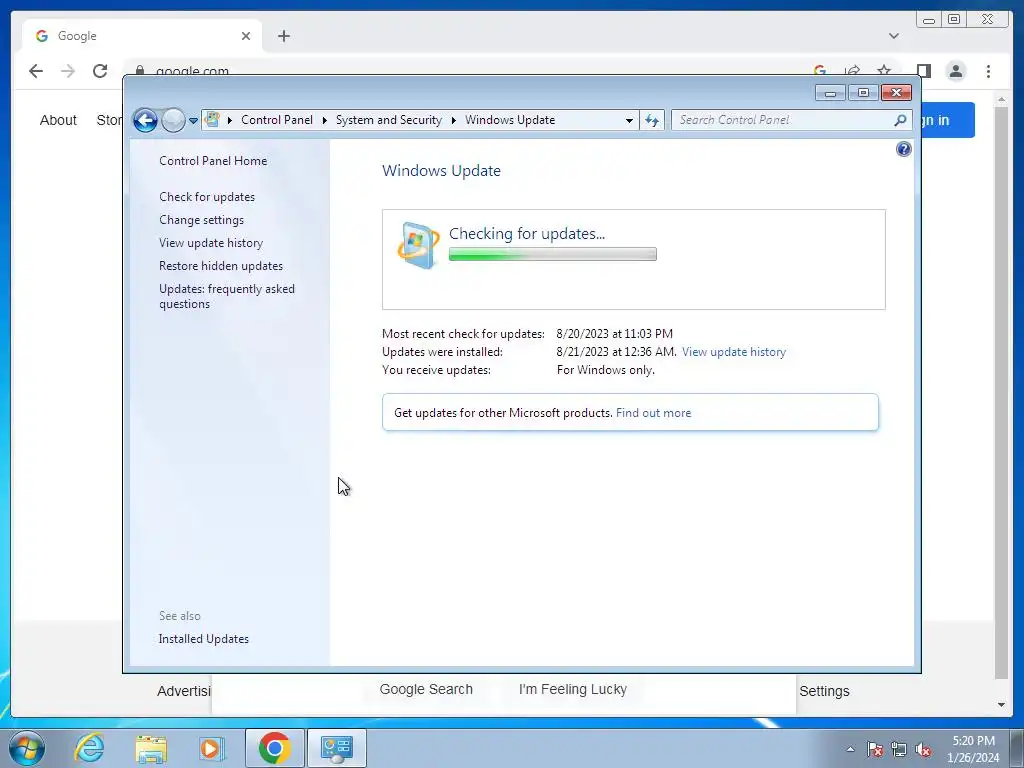This screenshot has width=1024, height=768.
Task: Click Check for updates in sidebar
Action: [x=207, y=197]
